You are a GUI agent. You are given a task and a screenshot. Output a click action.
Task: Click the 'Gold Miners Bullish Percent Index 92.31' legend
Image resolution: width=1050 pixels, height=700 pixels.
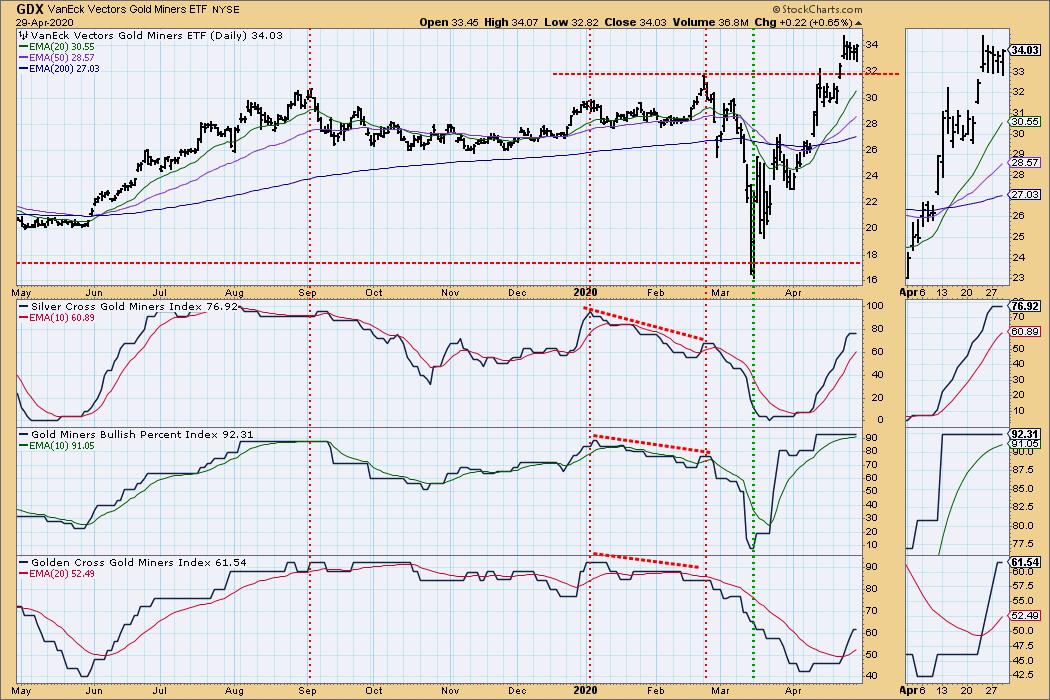click(x=136, y=434)
